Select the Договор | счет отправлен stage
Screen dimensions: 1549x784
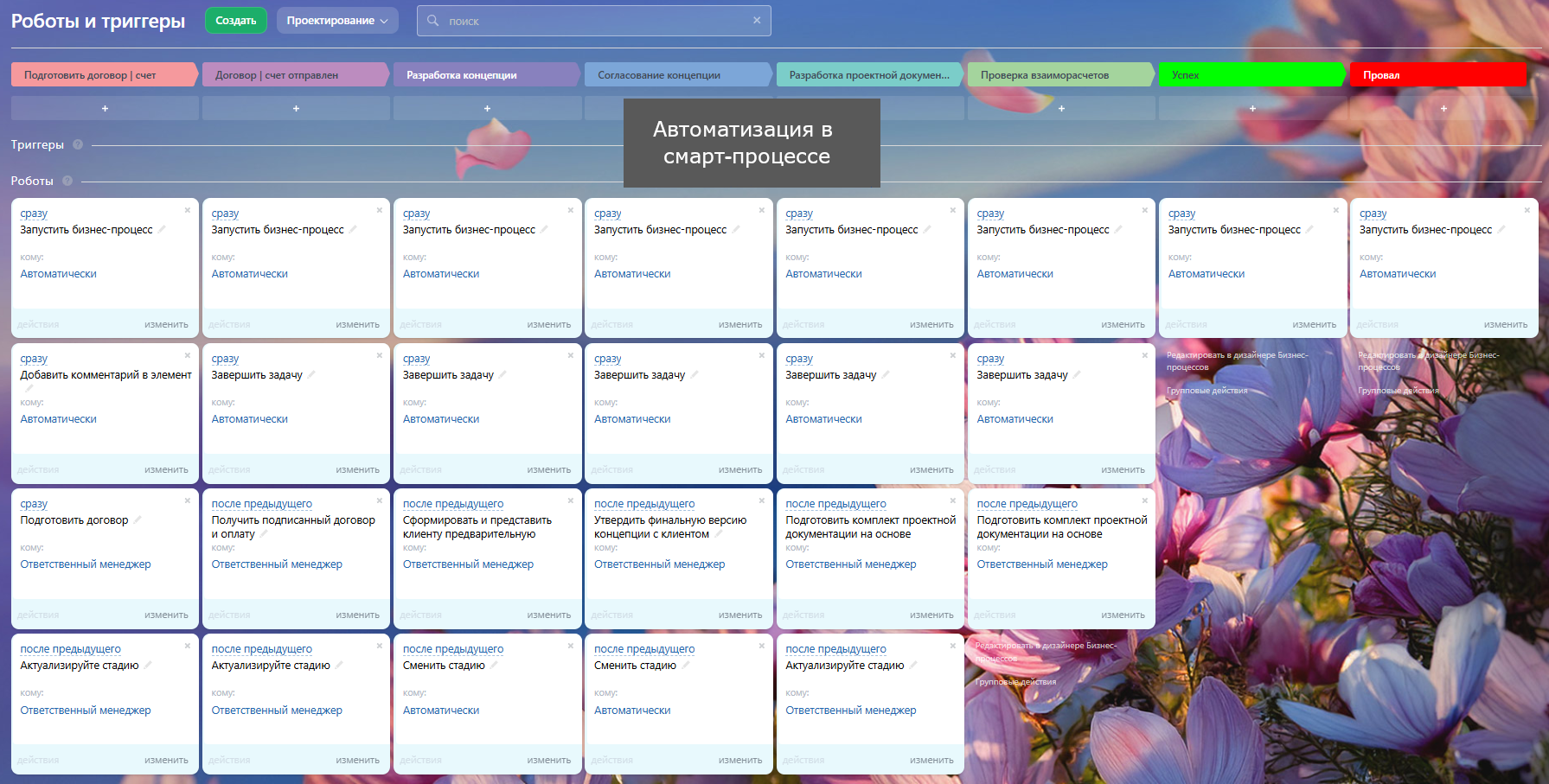[296, 75]
